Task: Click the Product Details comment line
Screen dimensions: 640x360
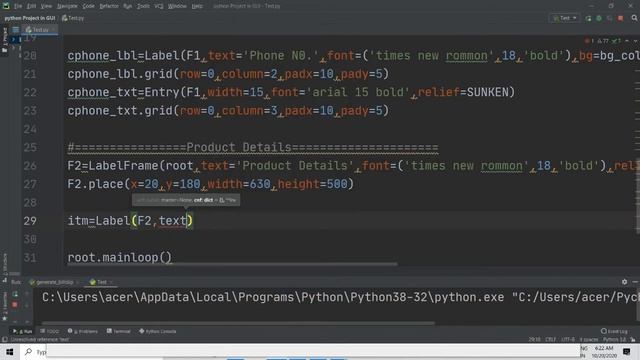Action: 253,147
